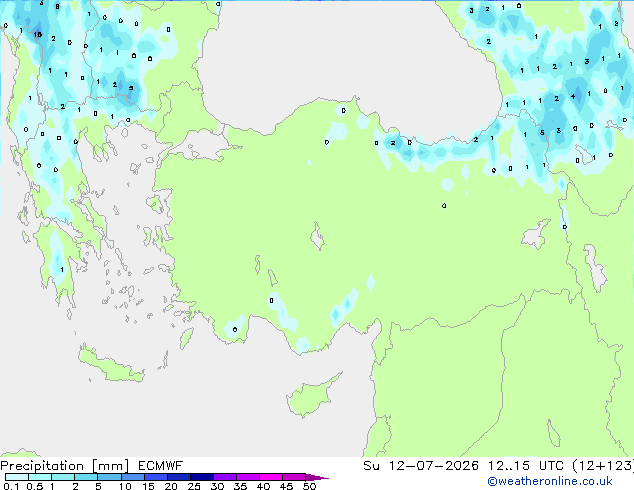The height and width of the screenshot is (490, 634).
Task: Pick the 10–15 mm legend color swatch
Action: (133, 477)
